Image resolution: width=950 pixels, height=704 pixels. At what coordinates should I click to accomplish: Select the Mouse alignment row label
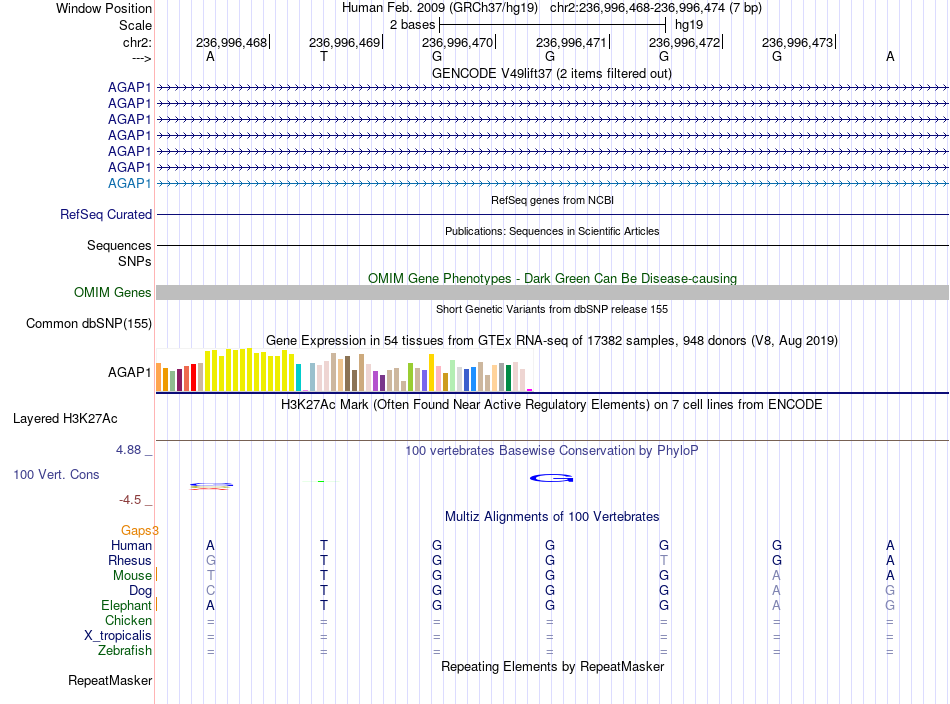132,576
